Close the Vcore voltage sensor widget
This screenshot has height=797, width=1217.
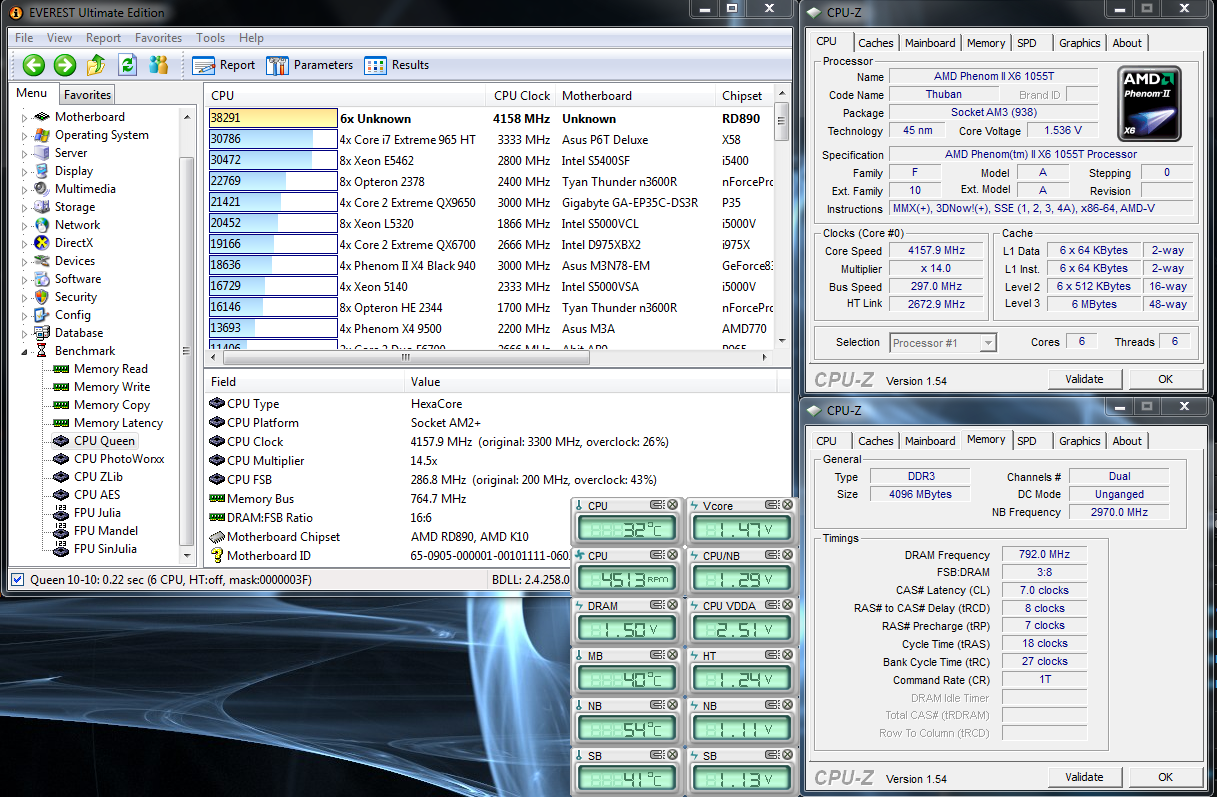(x=787, y=505)
